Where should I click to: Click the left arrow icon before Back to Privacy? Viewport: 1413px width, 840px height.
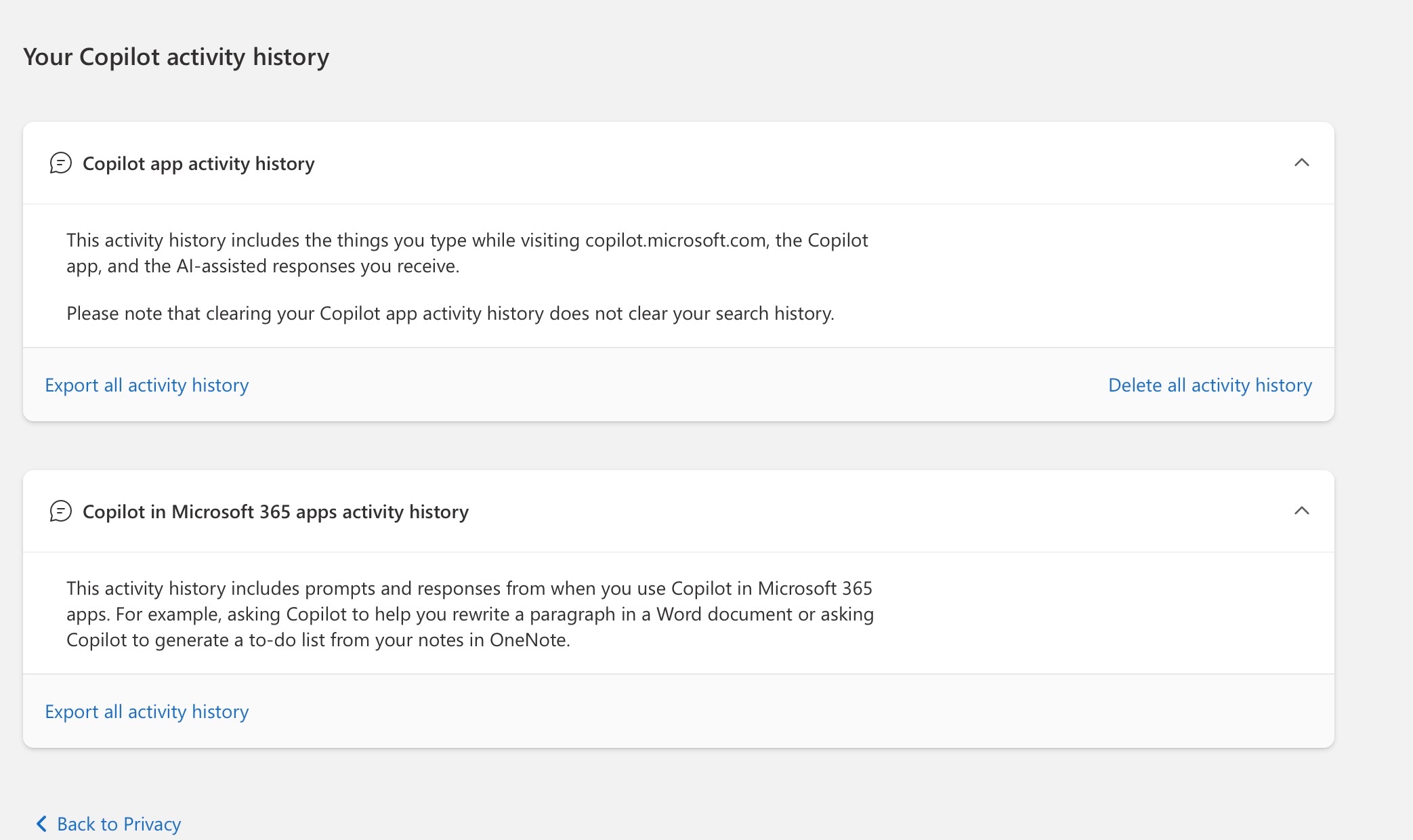click(41, 824)
